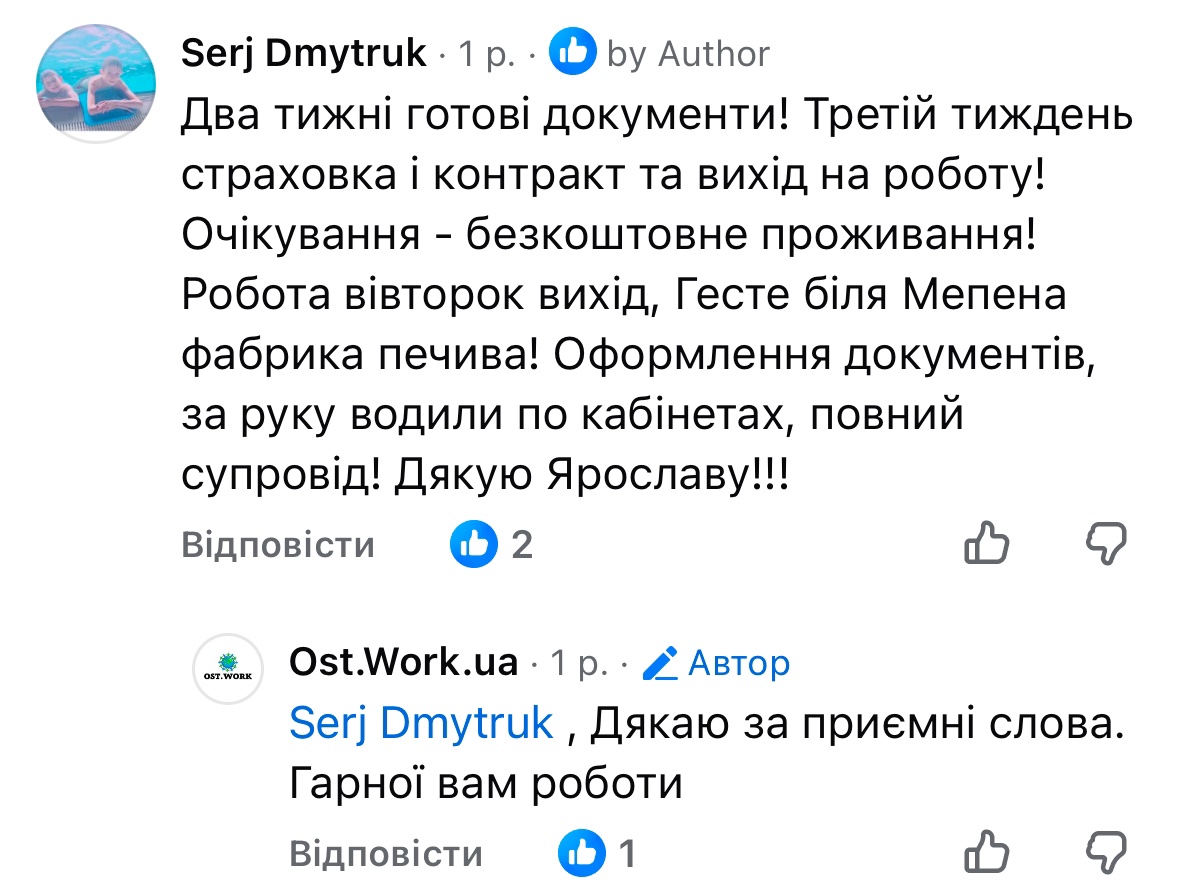Click the blue Serj Dmytruk mention in the reply
The width and height of the screenshot is (1179, 884).
(420, 723)
